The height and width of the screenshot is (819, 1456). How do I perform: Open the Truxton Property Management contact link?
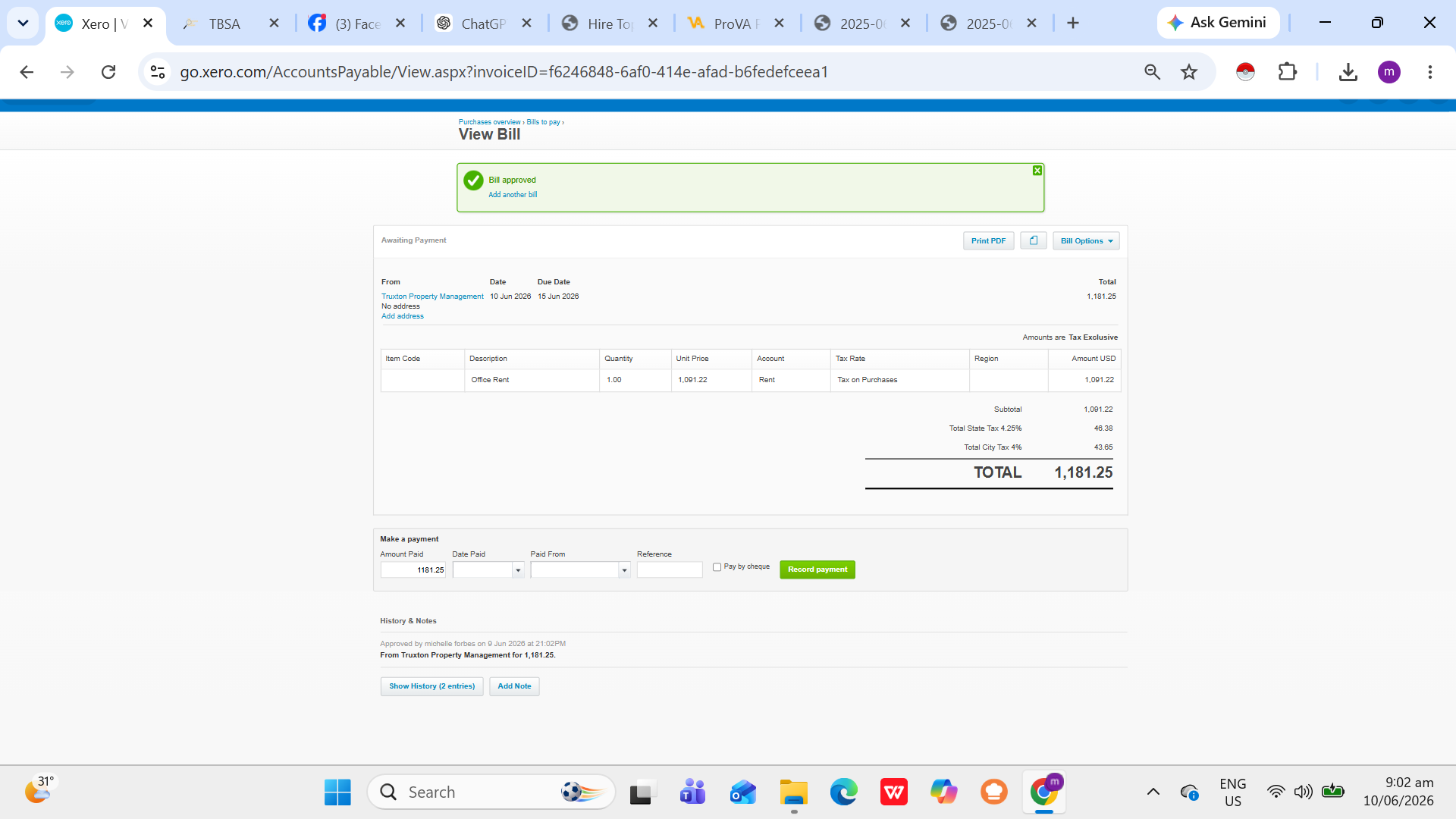click(432, 297)
